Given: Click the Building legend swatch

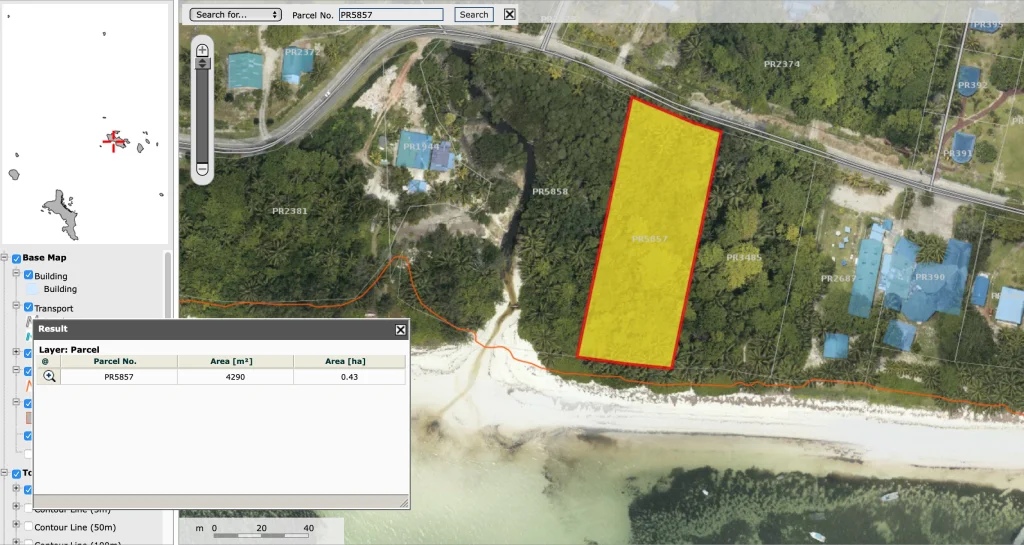Looking at the screenshot, I should click(x=31, y=290).
